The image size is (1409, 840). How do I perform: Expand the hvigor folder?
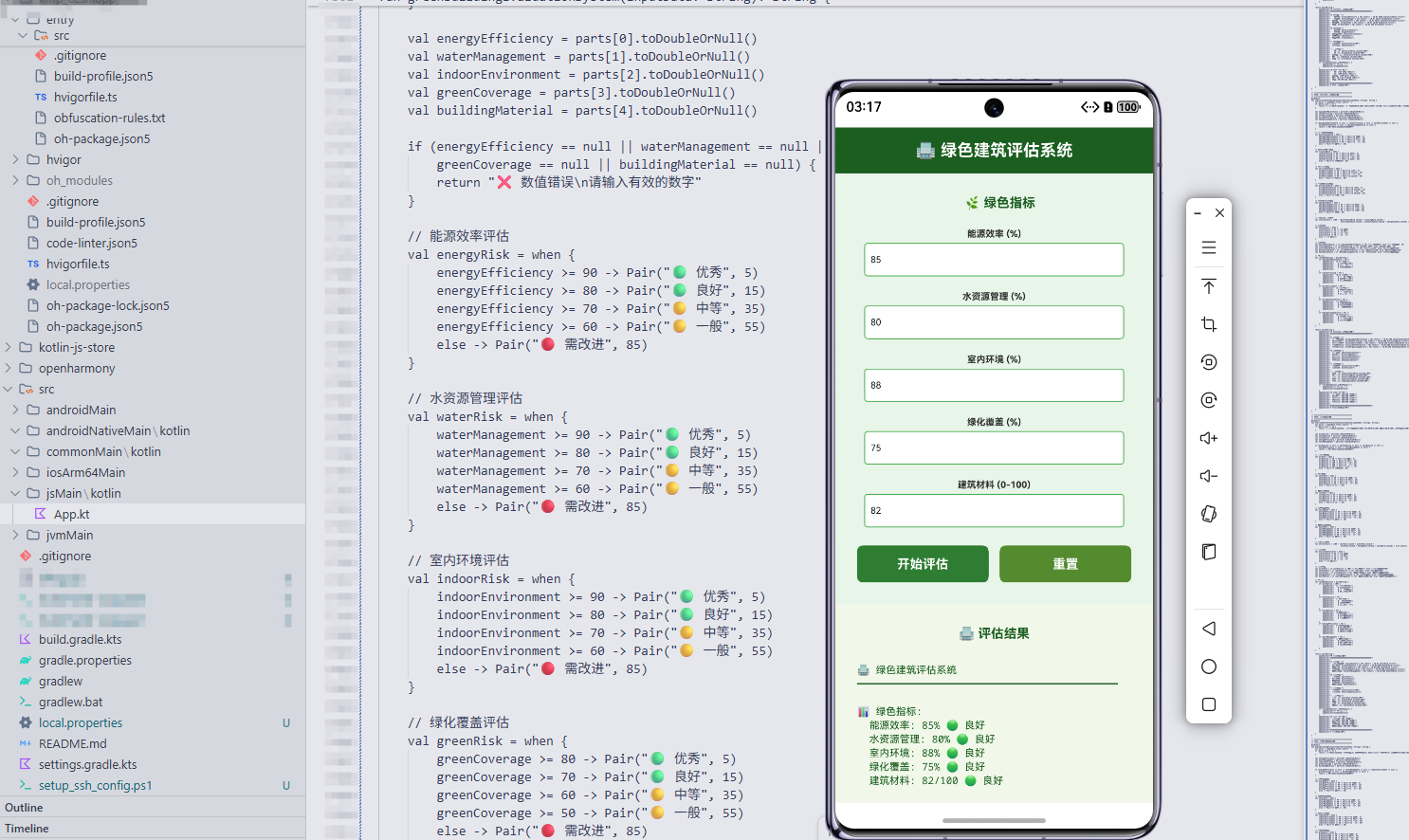(x=15, y=159)
